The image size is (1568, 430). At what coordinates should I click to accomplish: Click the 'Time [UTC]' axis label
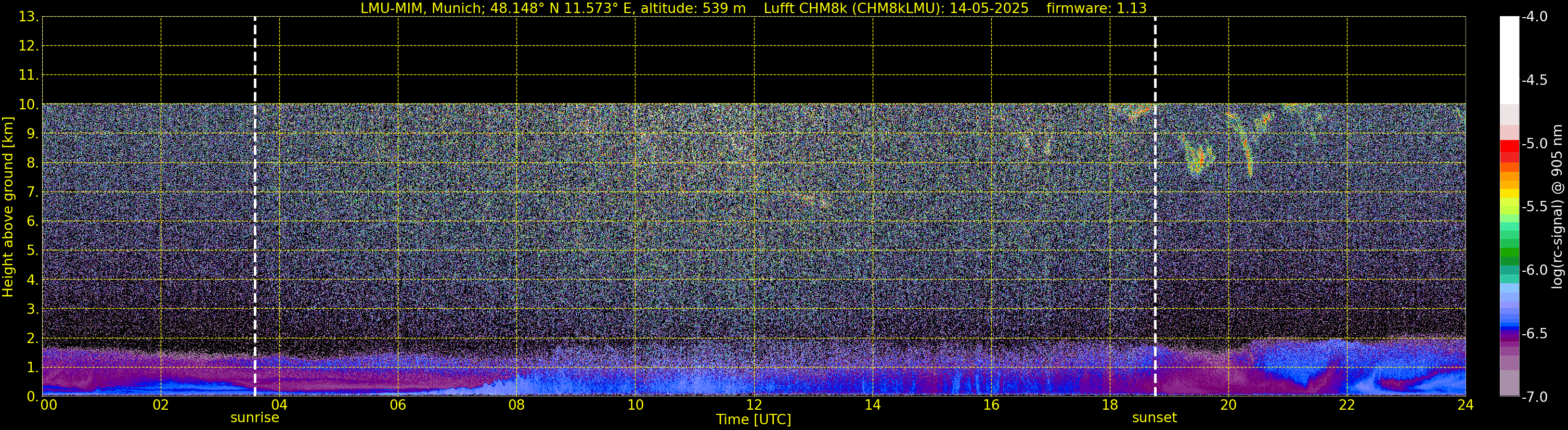click(x=754, y=420)
